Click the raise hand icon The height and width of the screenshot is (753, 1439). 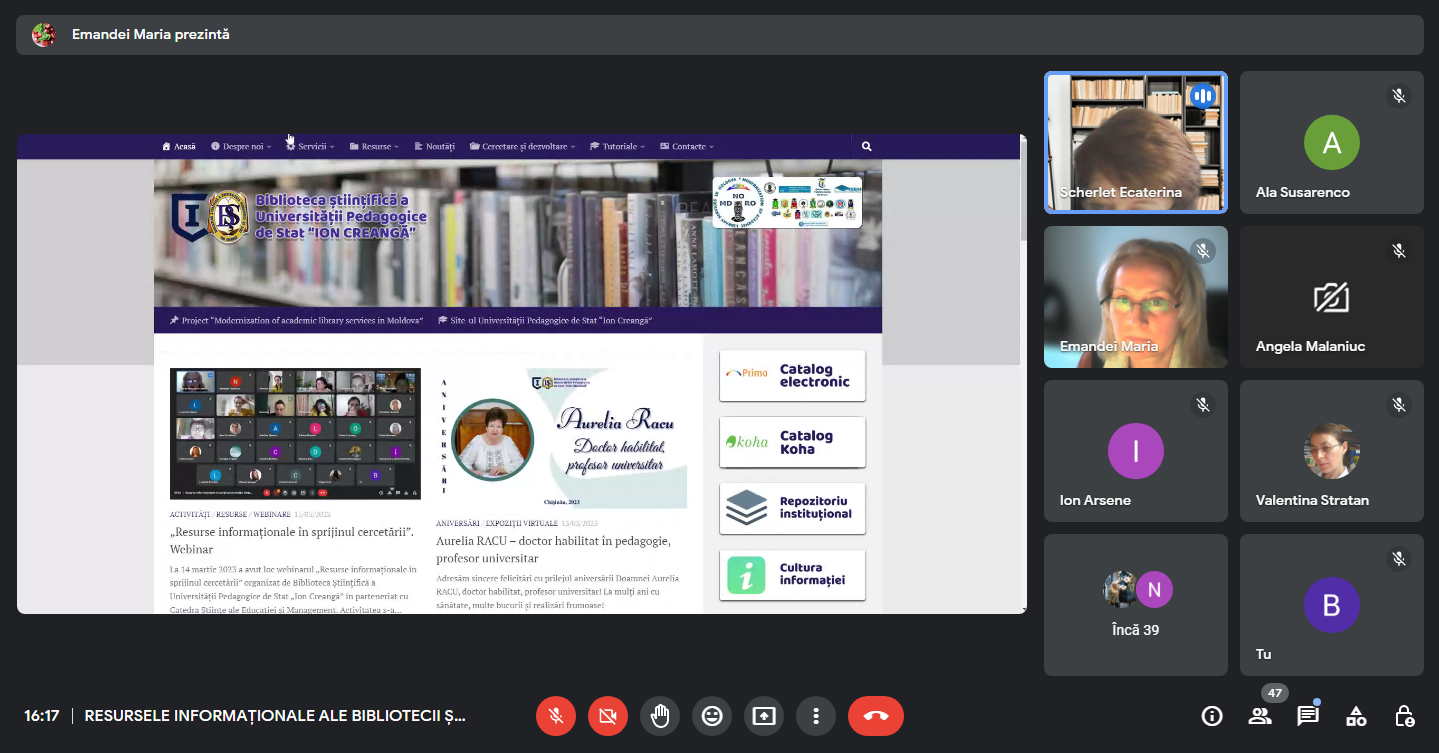click(x=660, y=716)
